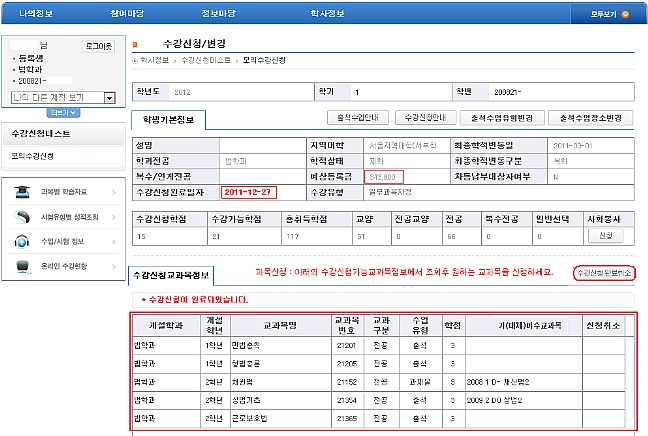The image size is (648, 436).
Task: Click the arrow chevron beside 과목별 학습자료
Action: [115, 193]
